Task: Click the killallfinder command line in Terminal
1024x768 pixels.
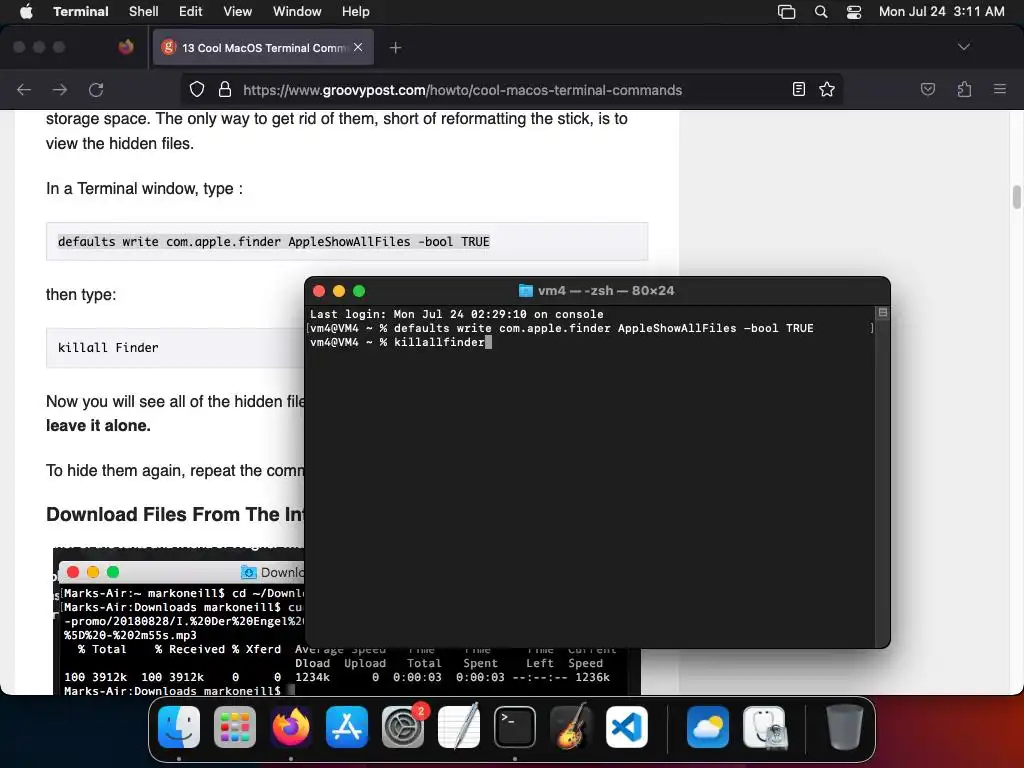Action: [401, 342]
